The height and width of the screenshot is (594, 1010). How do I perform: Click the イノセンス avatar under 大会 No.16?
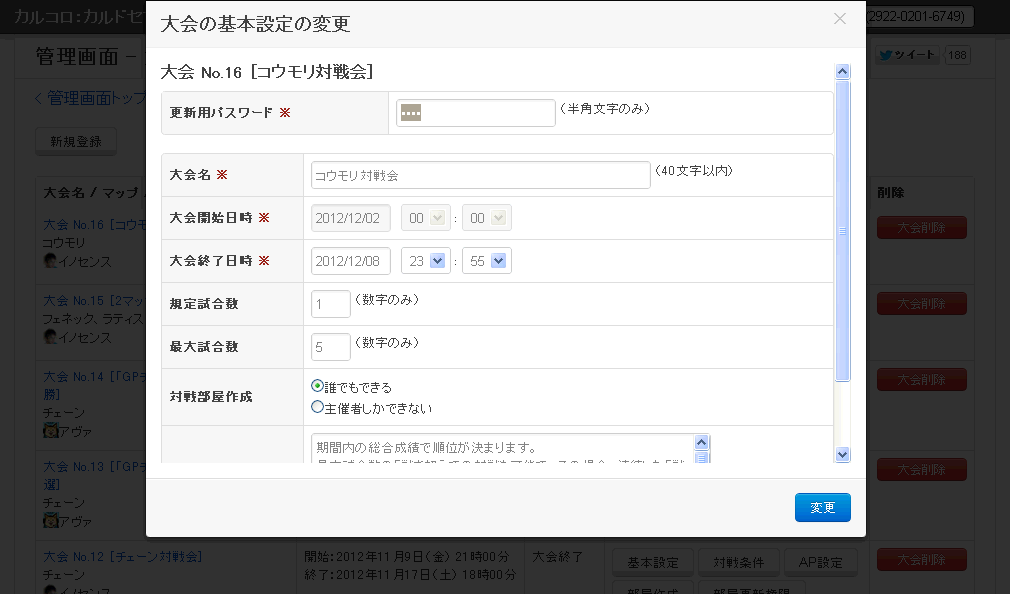click(49, 261)
